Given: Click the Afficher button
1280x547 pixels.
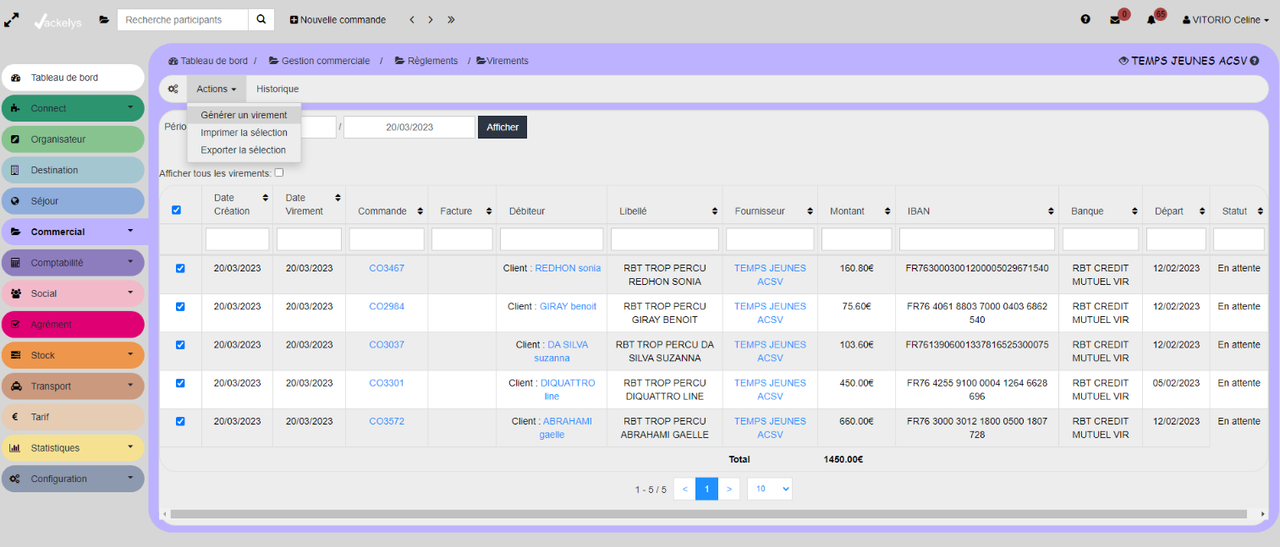Looking at the screenshot, I should point(502,127).
